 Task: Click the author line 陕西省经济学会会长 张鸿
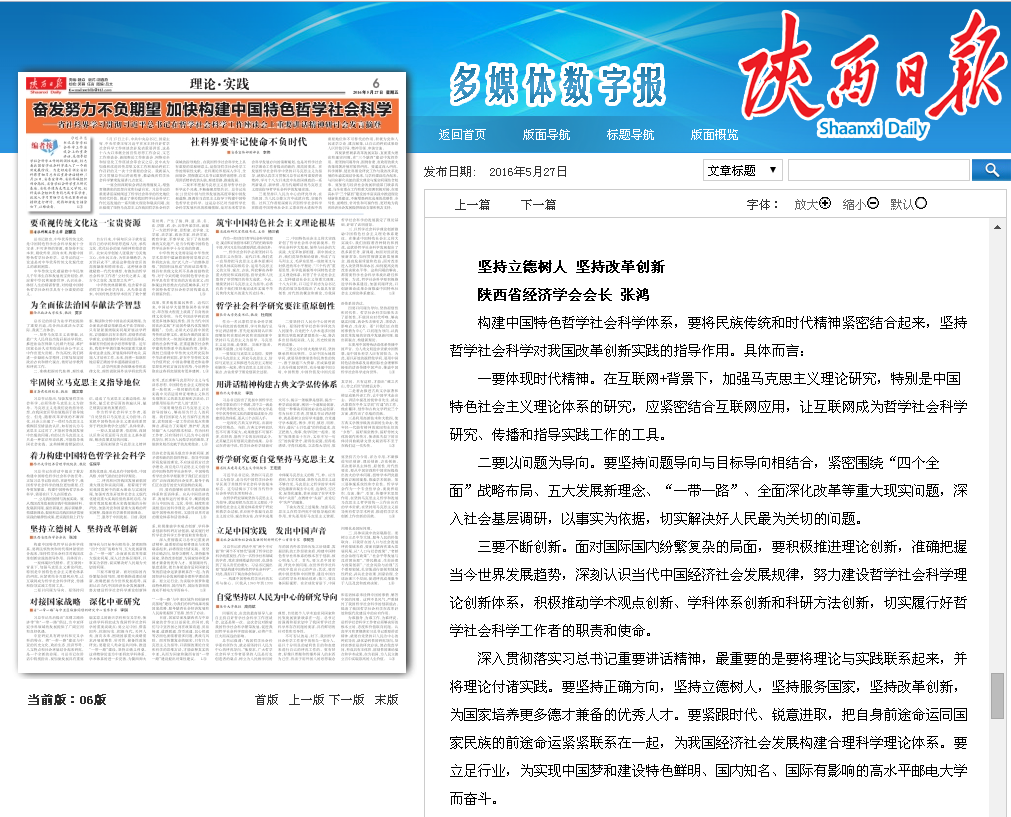(564, 295)
